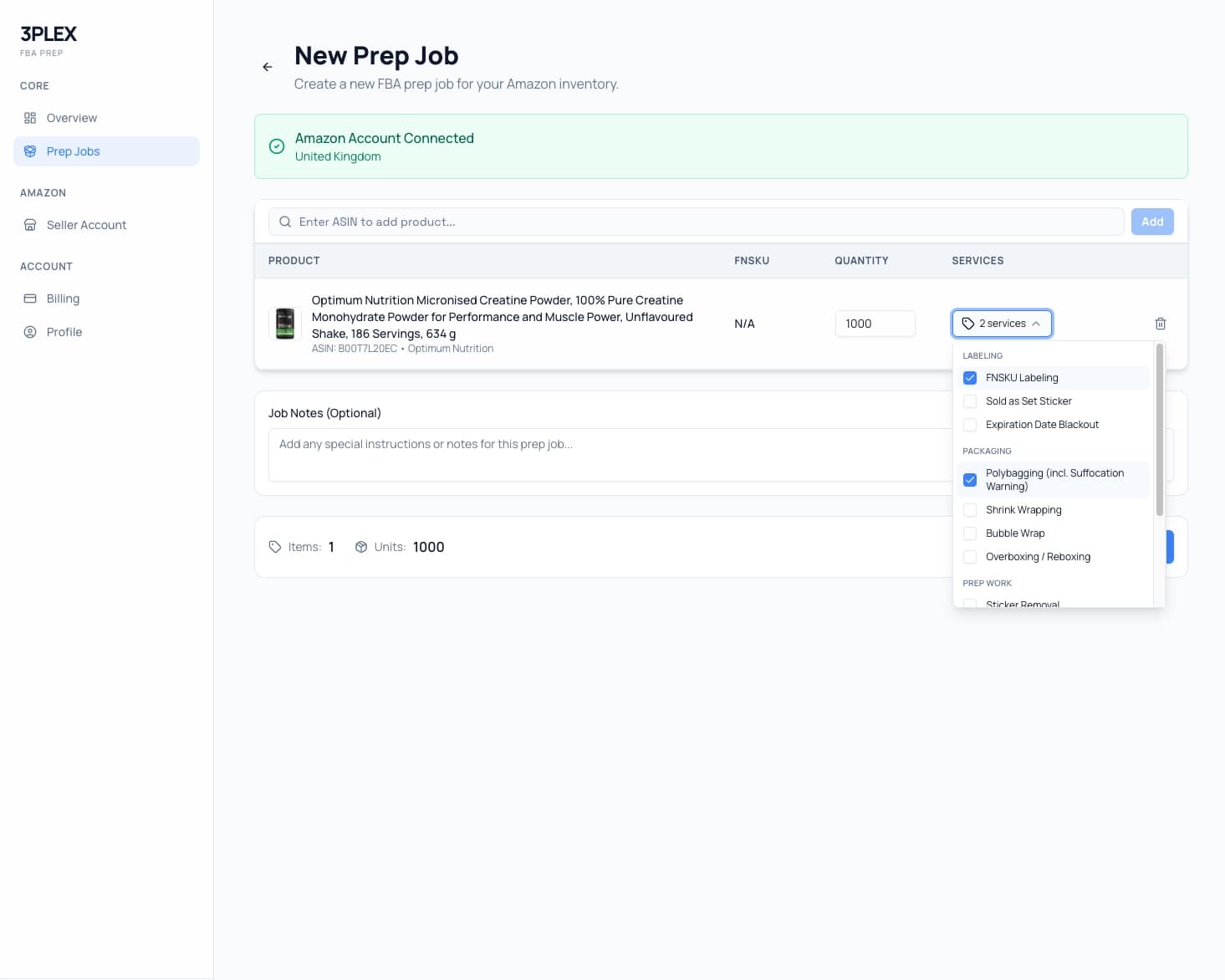Screen dimensions: 1225x980
Task: Click the tag icon next to Items count
Action: click(x=275, y=547)
